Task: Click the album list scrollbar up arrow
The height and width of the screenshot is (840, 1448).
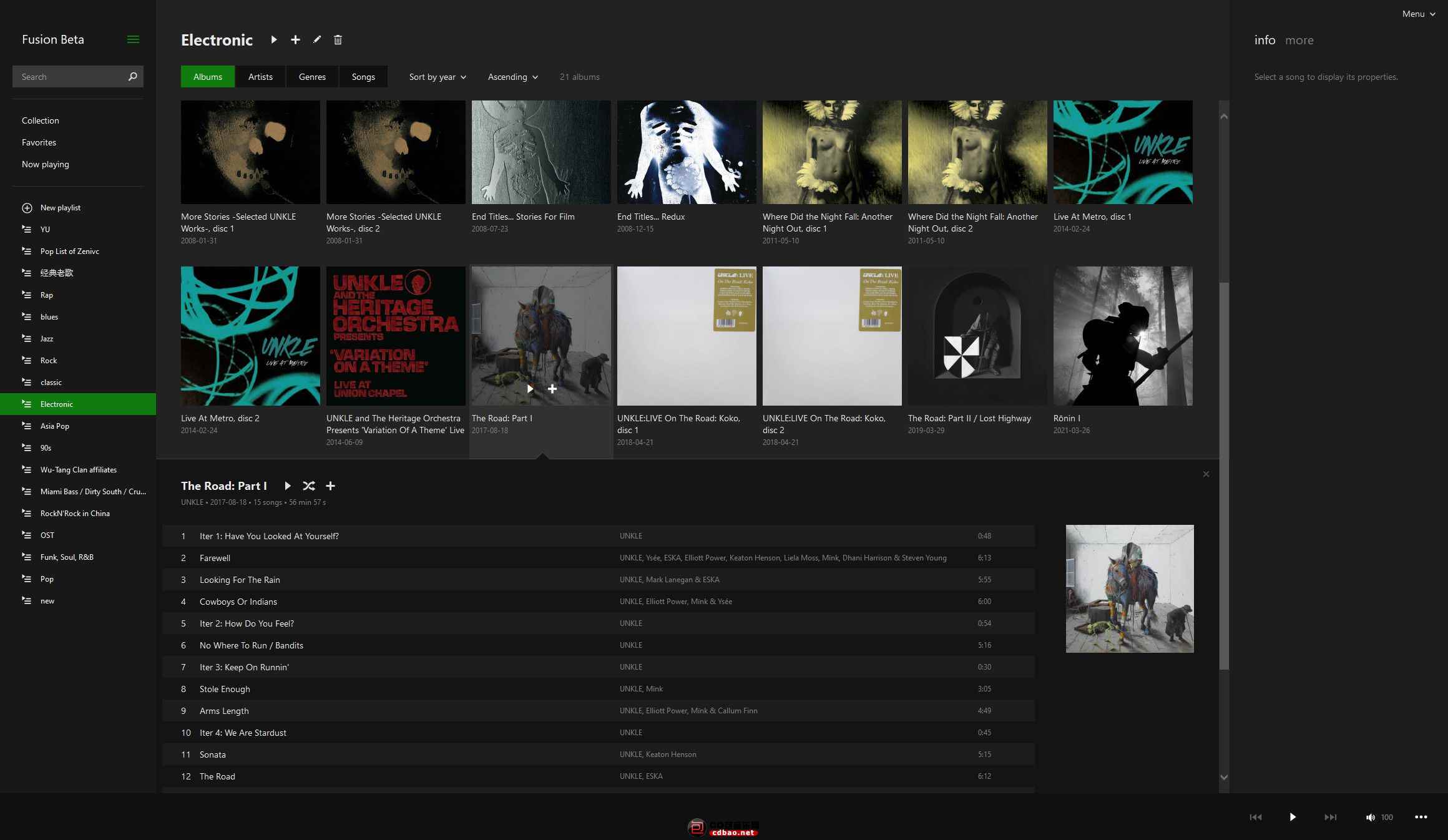Action: click(1224, 117)
